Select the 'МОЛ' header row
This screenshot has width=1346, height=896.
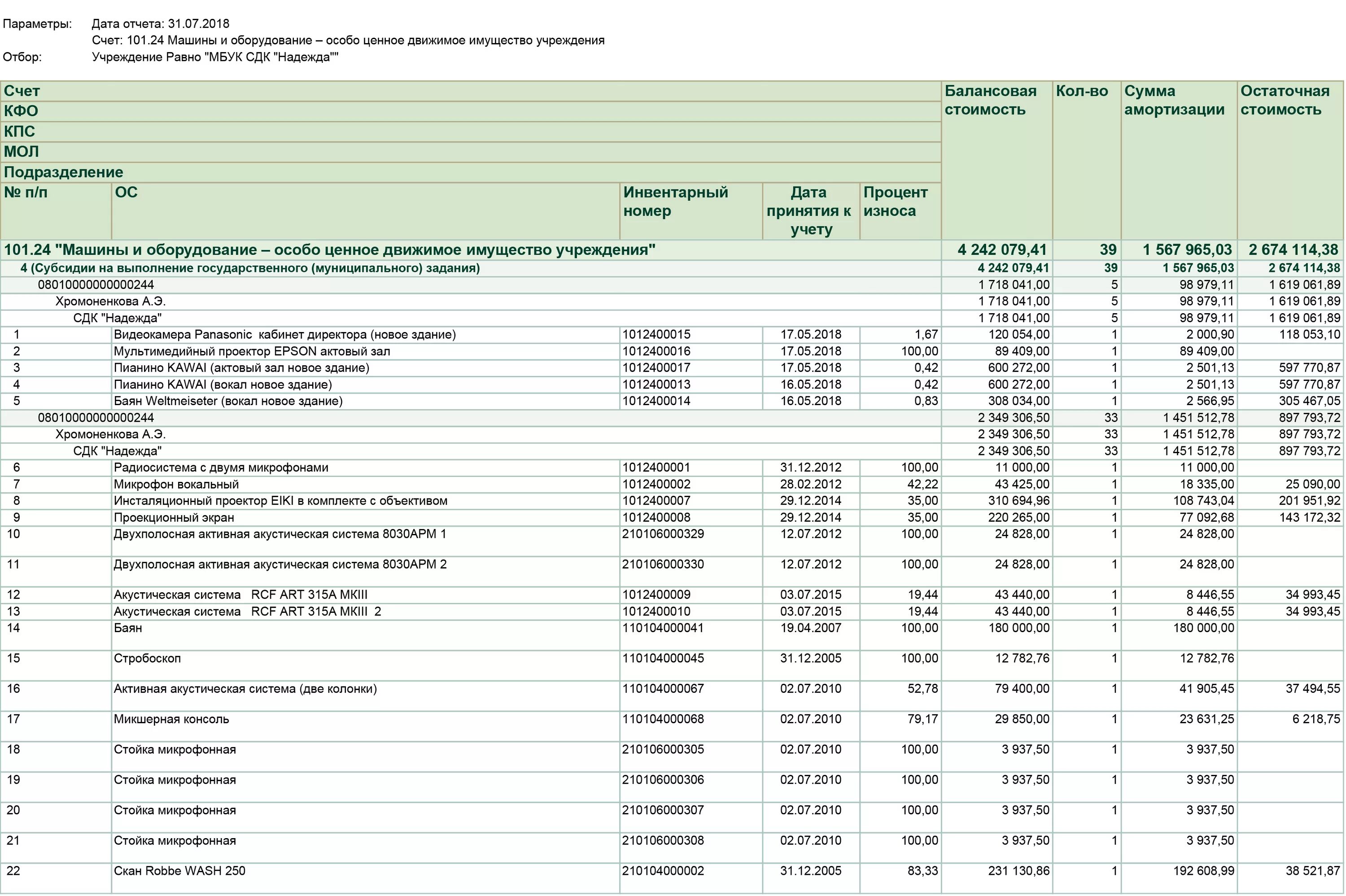point(471,152)
